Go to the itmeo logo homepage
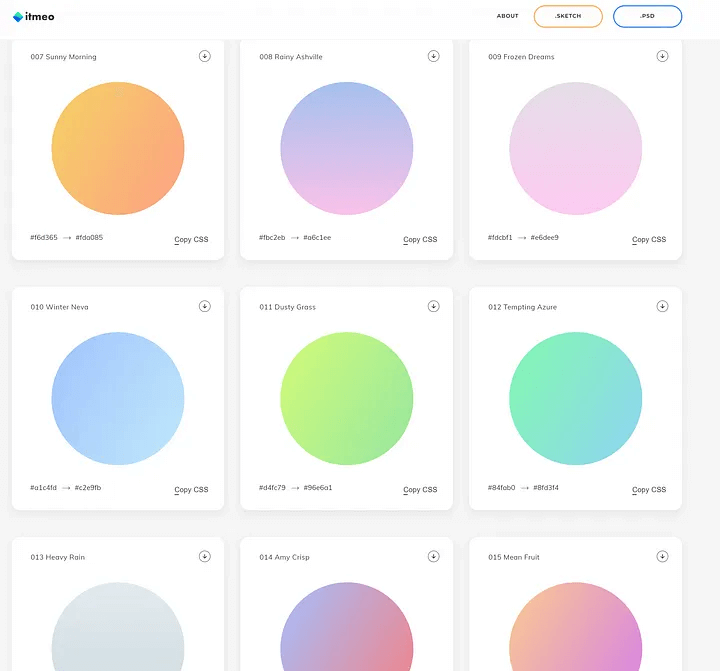Image resolution: width=720 pixels, height=671 pixels. point(34,17)
